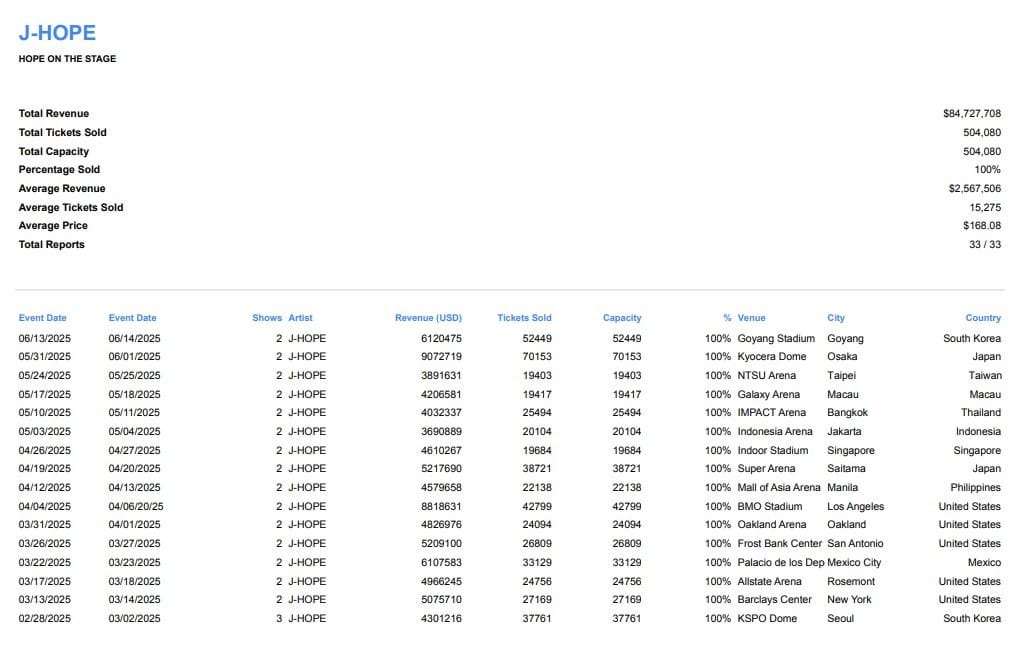Click the Taiwan country cell
The height and width of the screenshot is (660, 1033).
tap(985, 375)
